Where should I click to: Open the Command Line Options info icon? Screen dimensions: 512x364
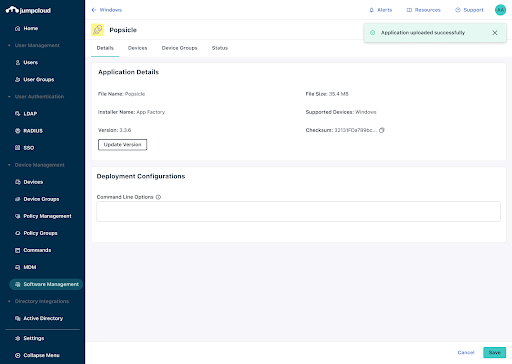[x=158, y=197]
